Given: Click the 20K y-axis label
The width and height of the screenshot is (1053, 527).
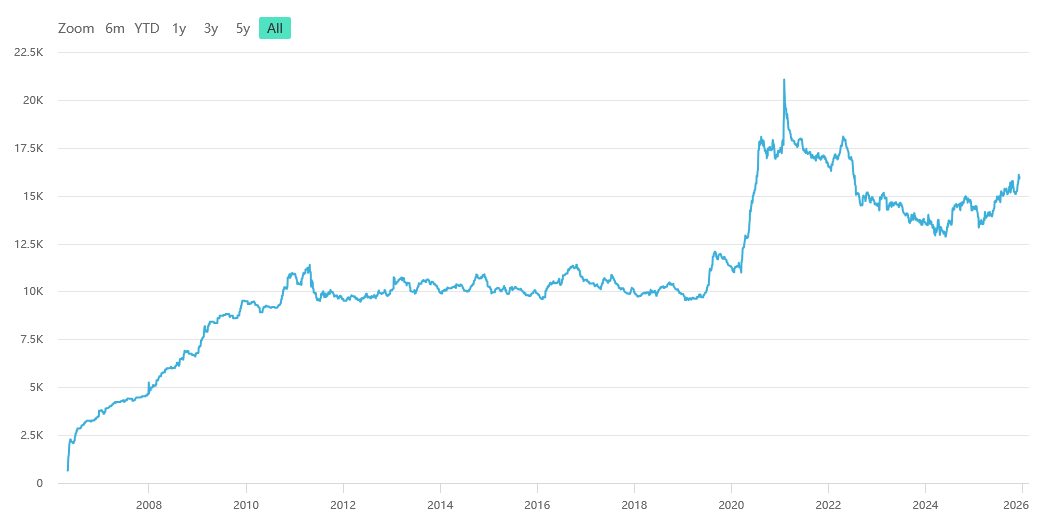Looking at the screenshot, I should tap(33, 100).
